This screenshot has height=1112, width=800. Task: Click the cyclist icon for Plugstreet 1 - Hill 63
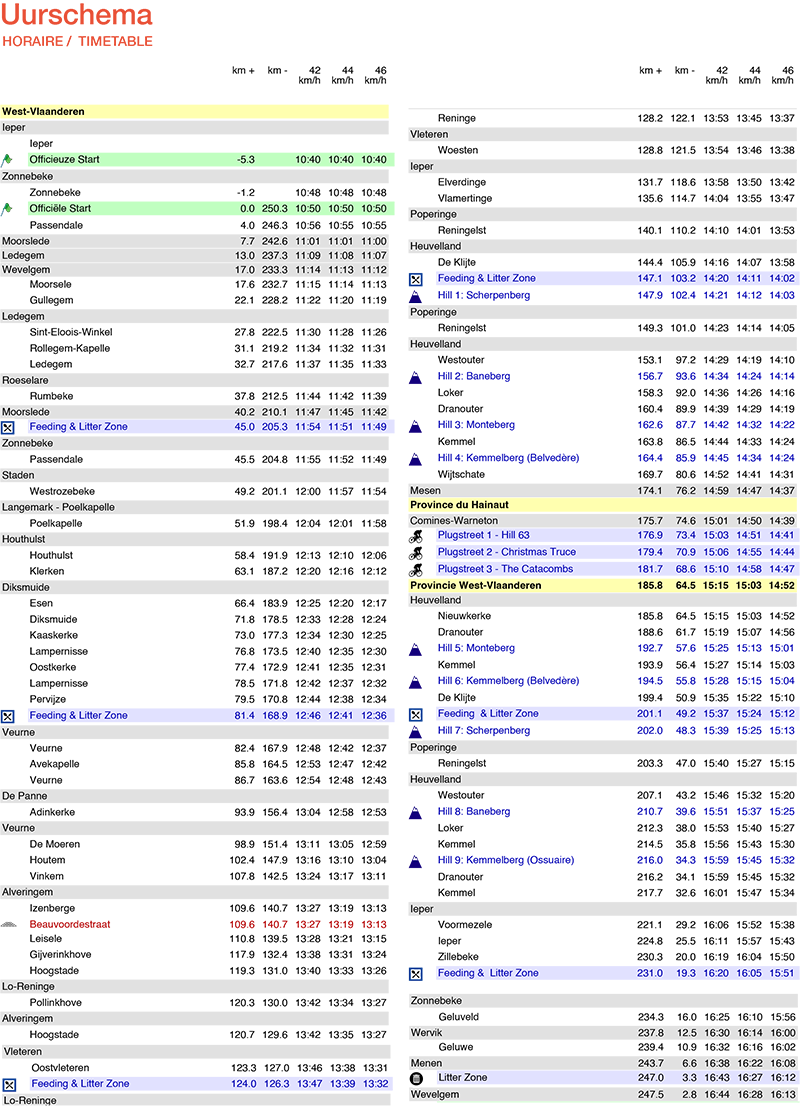[x=416, y=536]
